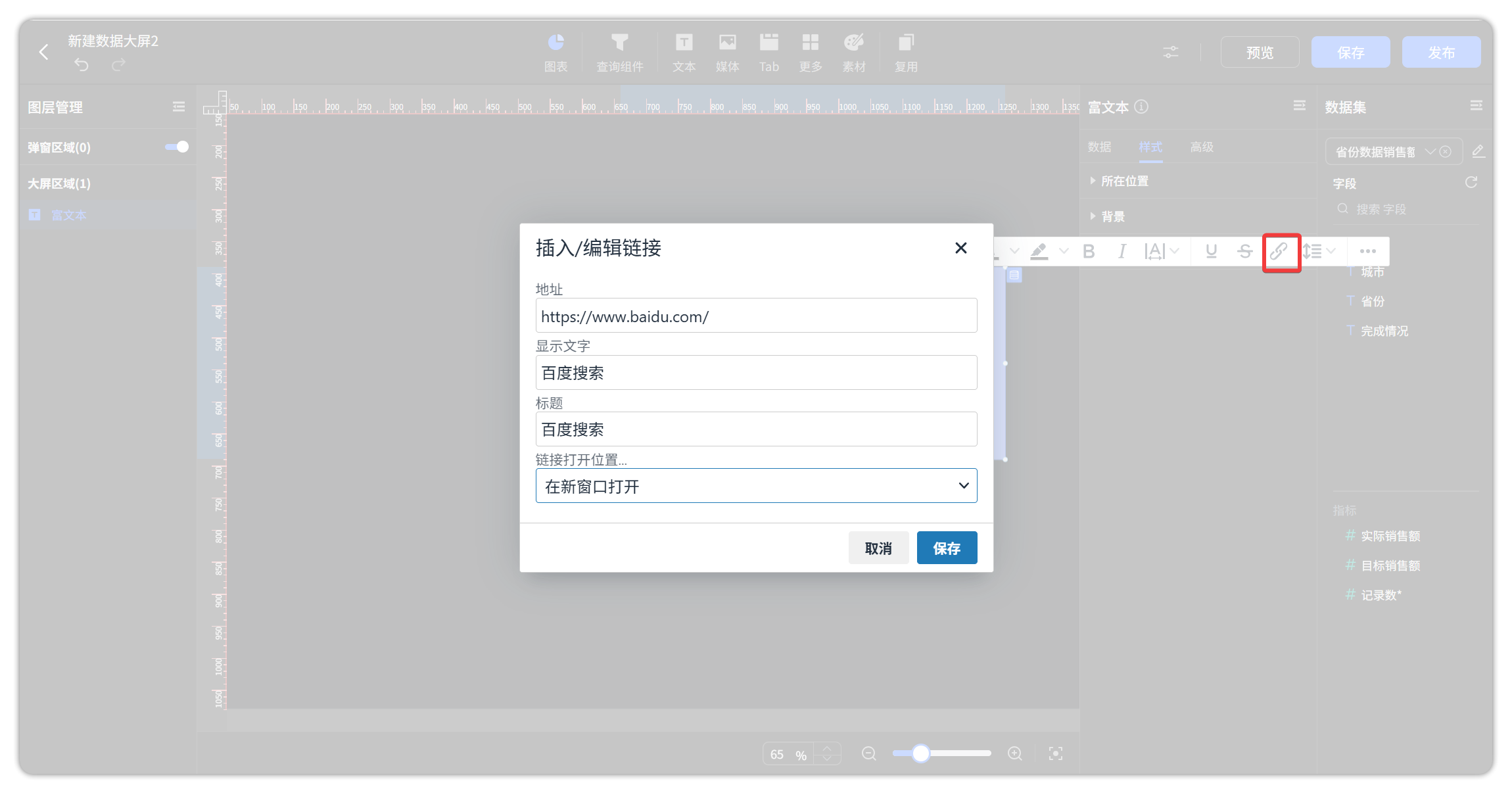This screenshot has height=787, width=1512.
Task: Click the zoom percentage stepper arrows
Action: pos(827,753)
